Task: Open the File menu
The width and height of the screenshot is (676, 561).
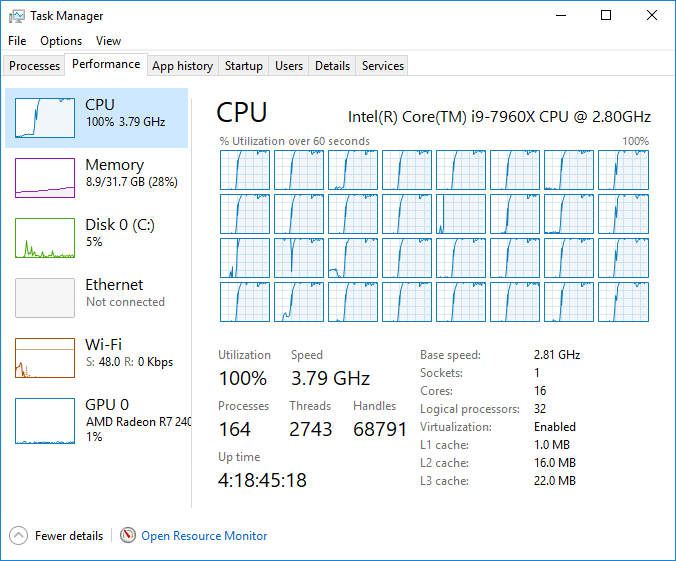Action: [x=17, y=41]
